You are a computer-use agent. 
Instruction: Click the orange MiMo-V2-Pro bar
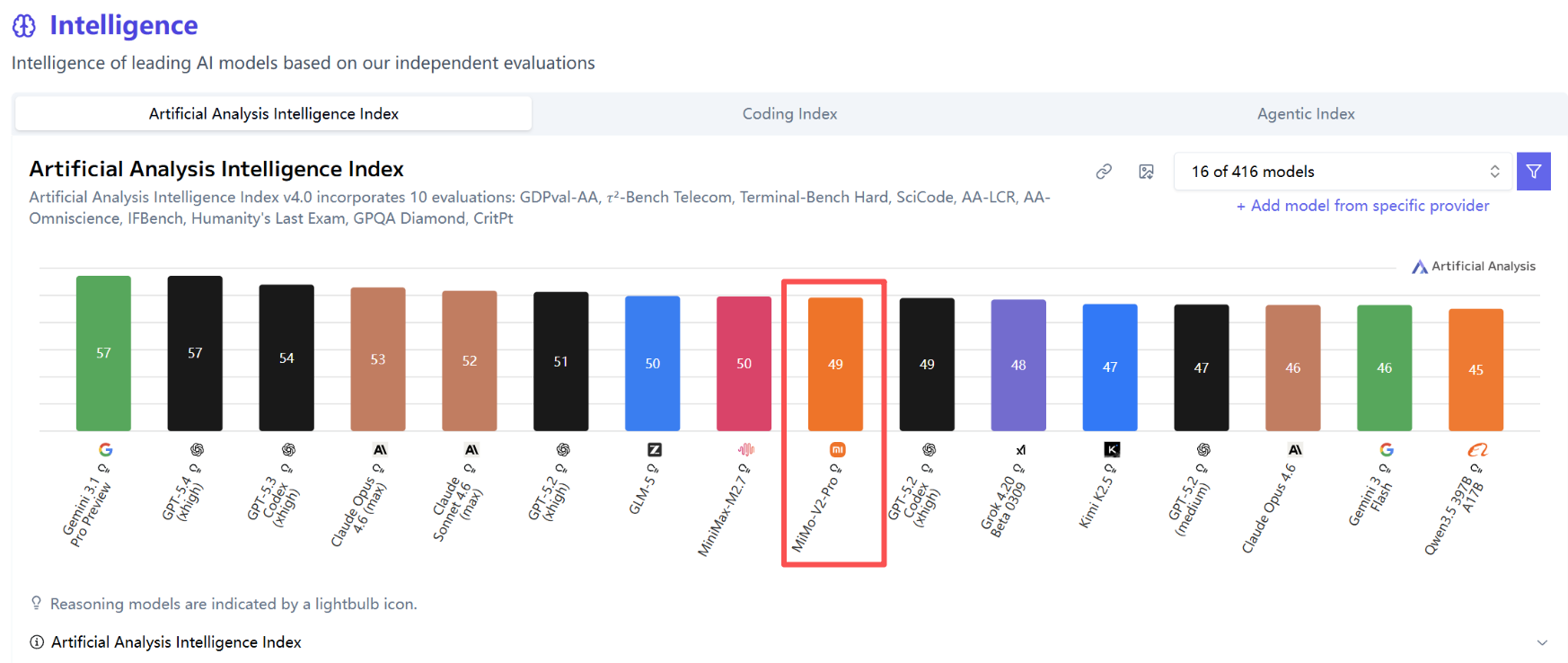coord(835,364)
